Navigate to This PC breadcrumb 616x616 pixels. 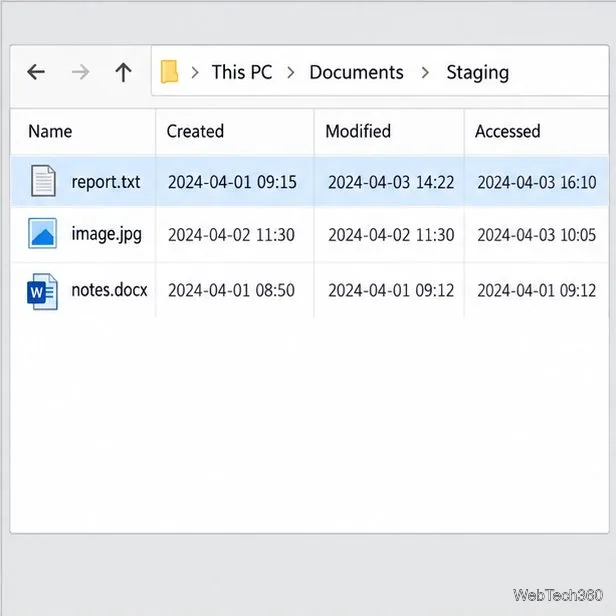click(242, 72)
